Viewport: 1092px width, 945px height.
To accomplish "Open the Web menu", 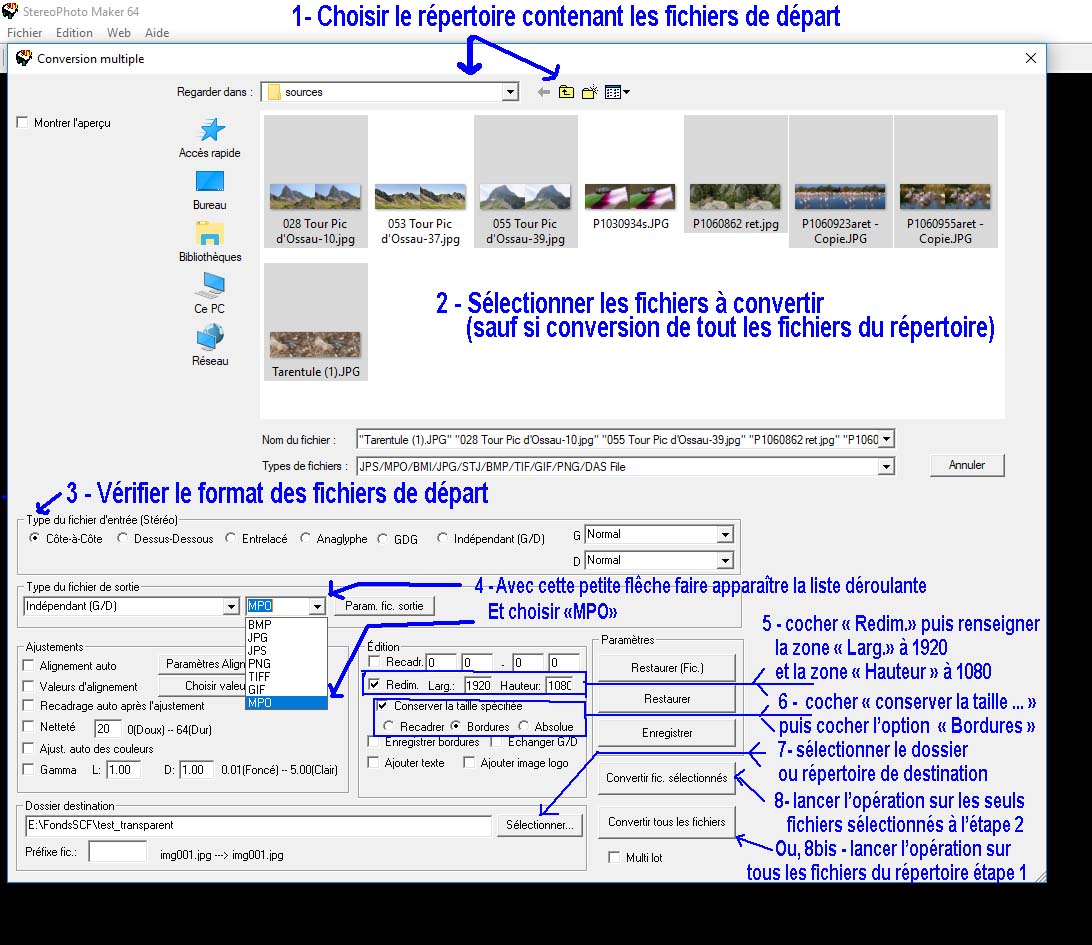I will click(118, 32).
